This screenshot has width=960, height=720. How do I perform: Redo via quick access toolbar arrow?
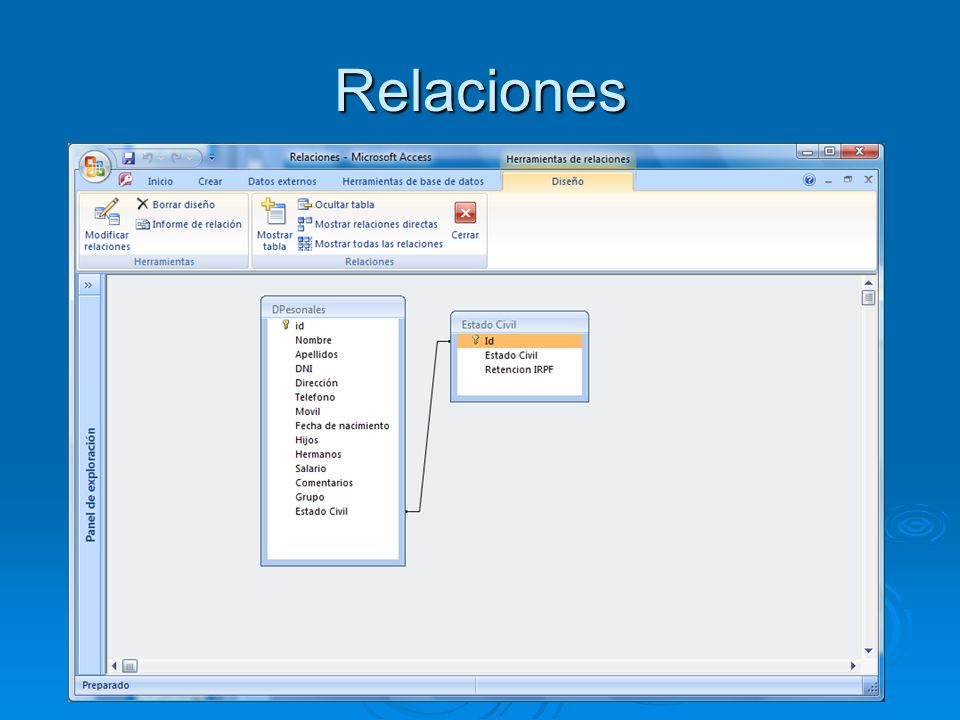tap(176, 158)
